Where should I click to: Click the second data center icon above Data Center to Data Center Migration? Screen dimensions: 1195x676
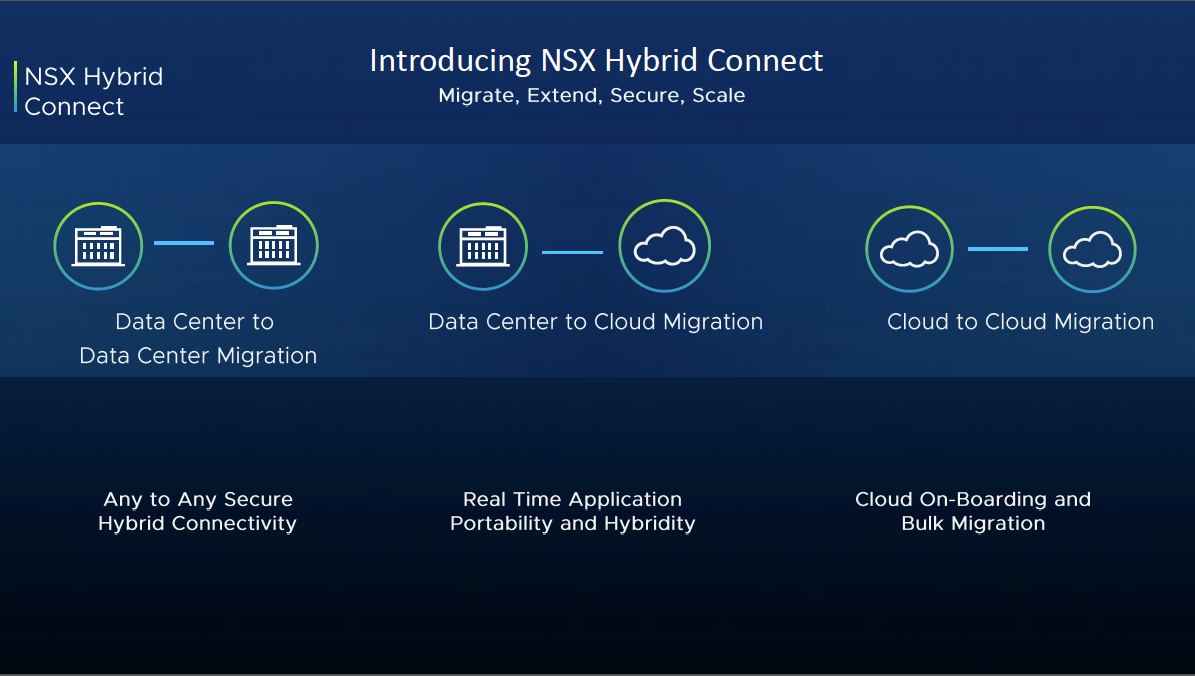pos(274,245)
